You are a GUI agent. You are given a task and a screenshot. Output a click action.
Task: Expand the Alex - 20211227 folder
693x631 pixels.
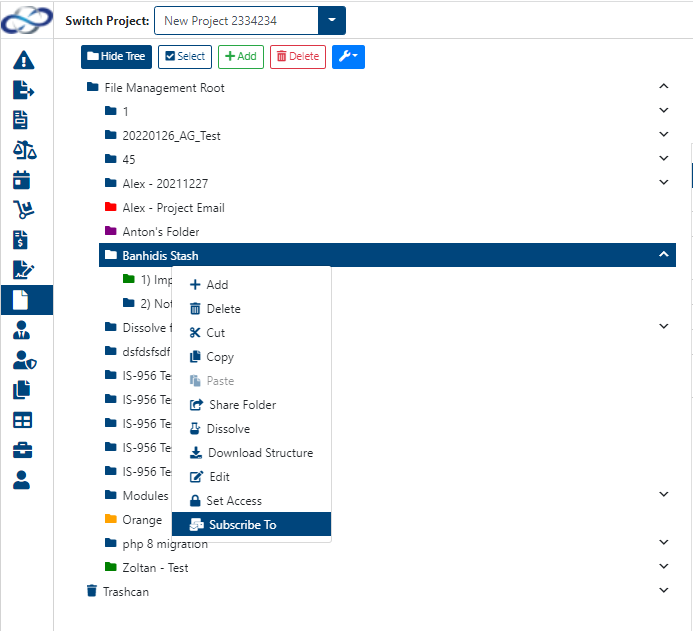click(x=663, y=182)
